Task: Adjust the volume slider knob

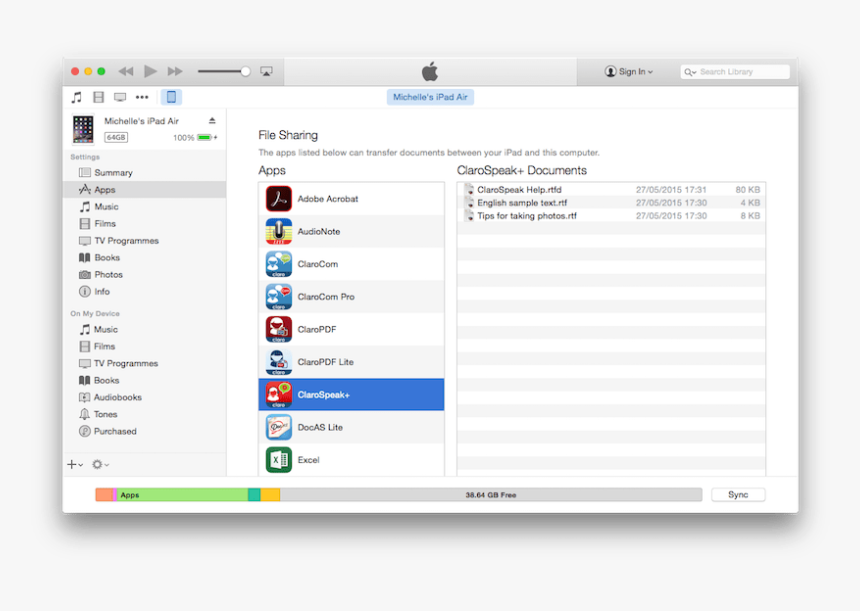Action: 246,71
